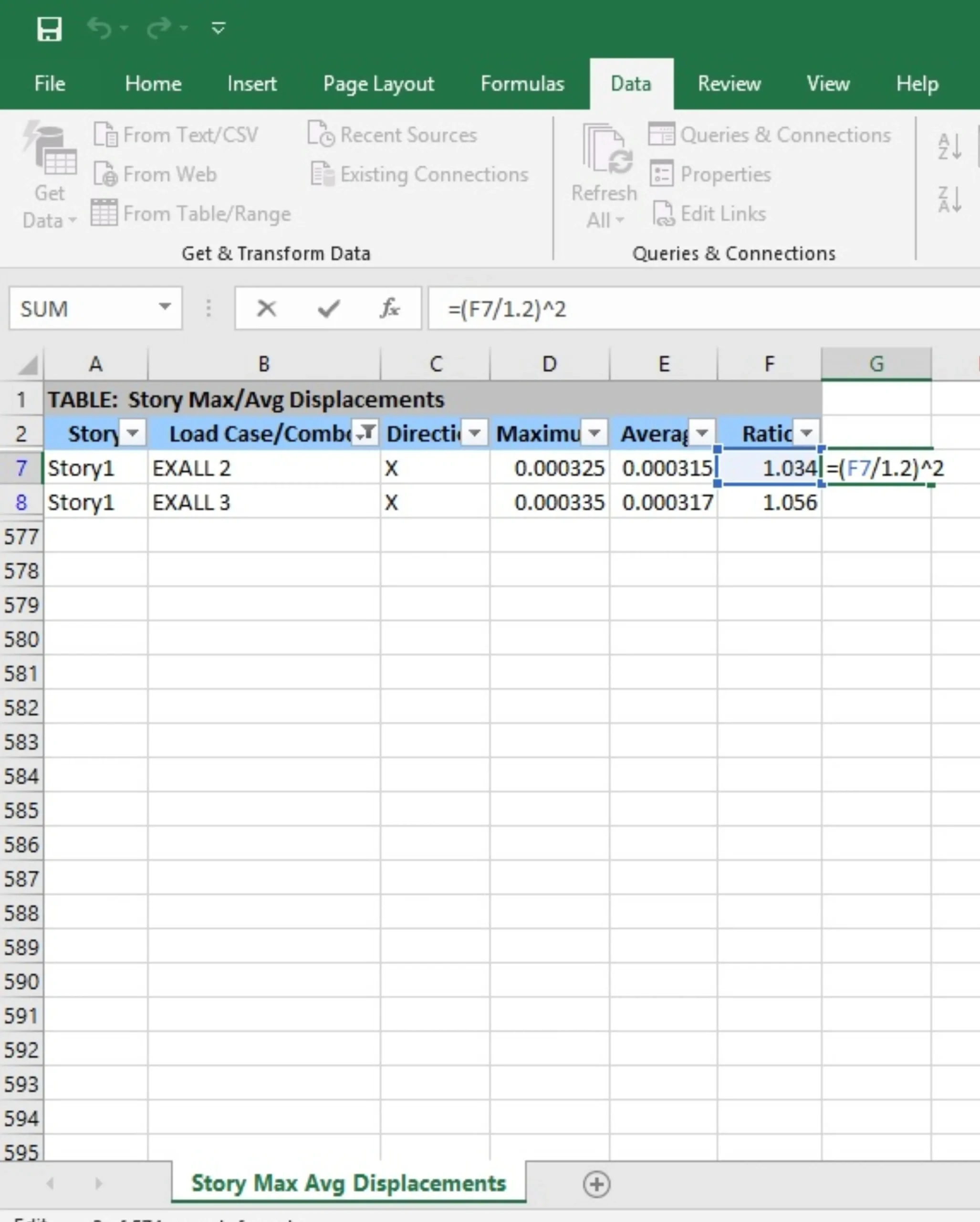The height and width of the screenshot is (1222, 980).
Task: Expand the Name Box dropdown arrow
Action: pyautogui.click(x=165, y=308)
